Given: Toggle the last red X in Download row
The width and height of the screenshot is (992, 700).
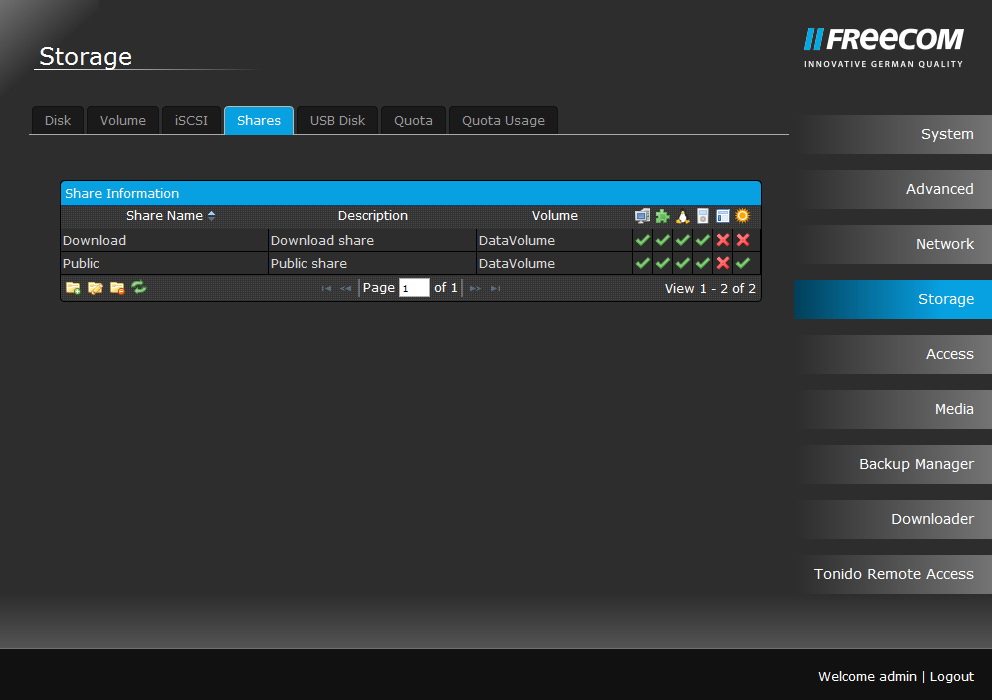Looking at the screenshot, I should (742, 240).
